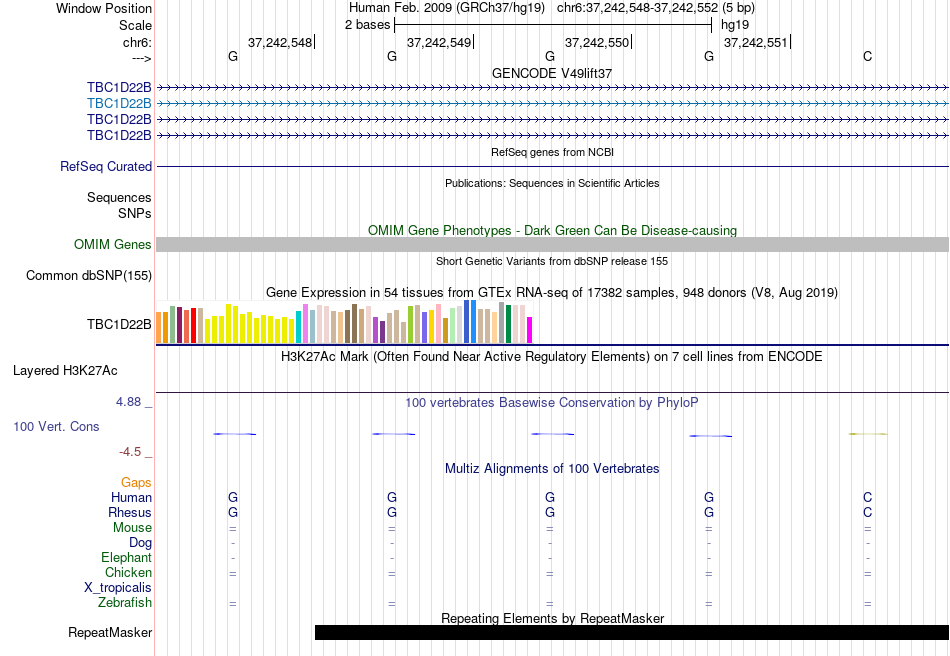This screenshot has width=950, height=656.
Task: Click the 'RepeatMasker' track label
Action: click(x=110, y=632)
